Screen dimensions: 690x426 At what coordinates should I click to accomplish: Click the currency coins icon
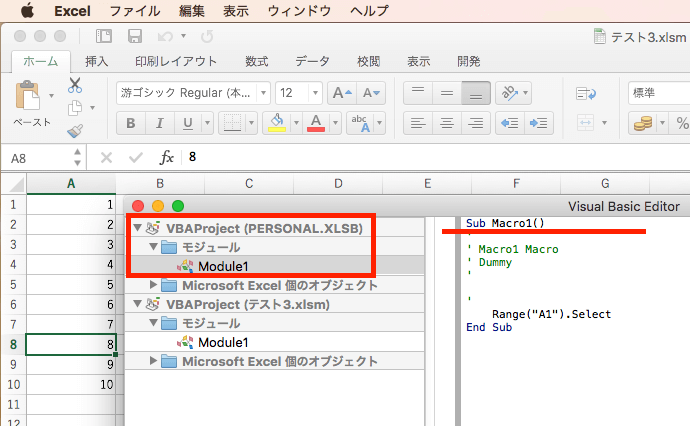coord(643,123)
